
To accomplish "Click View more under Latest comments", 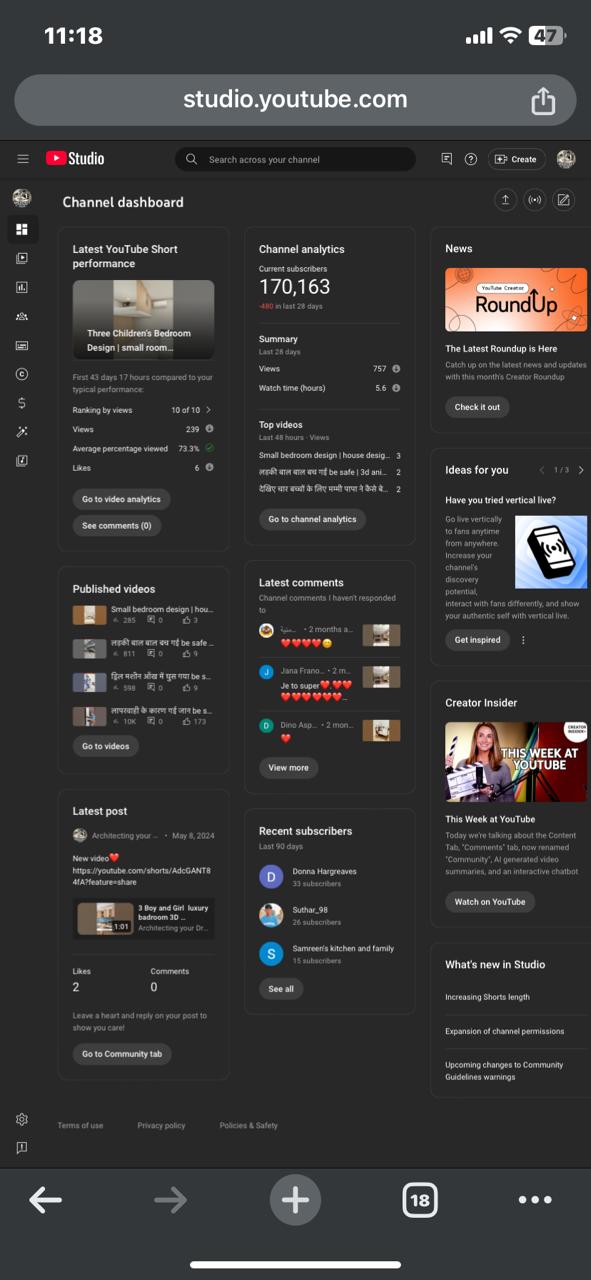I will click(x=288, y=767).
